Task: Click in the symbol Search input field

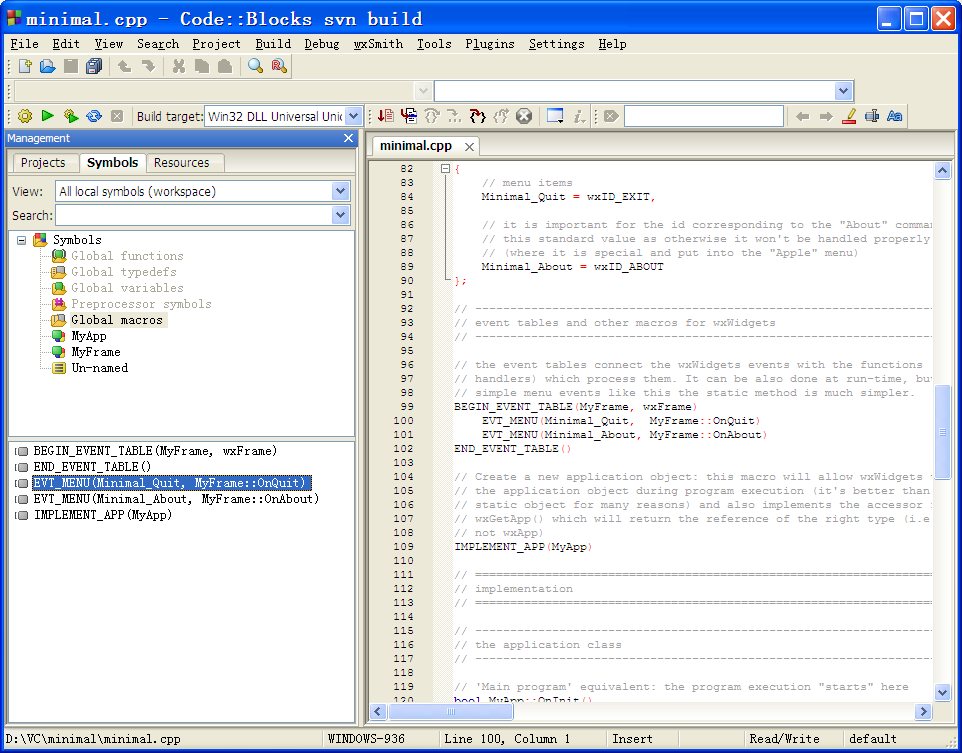Action: point(194,215)
